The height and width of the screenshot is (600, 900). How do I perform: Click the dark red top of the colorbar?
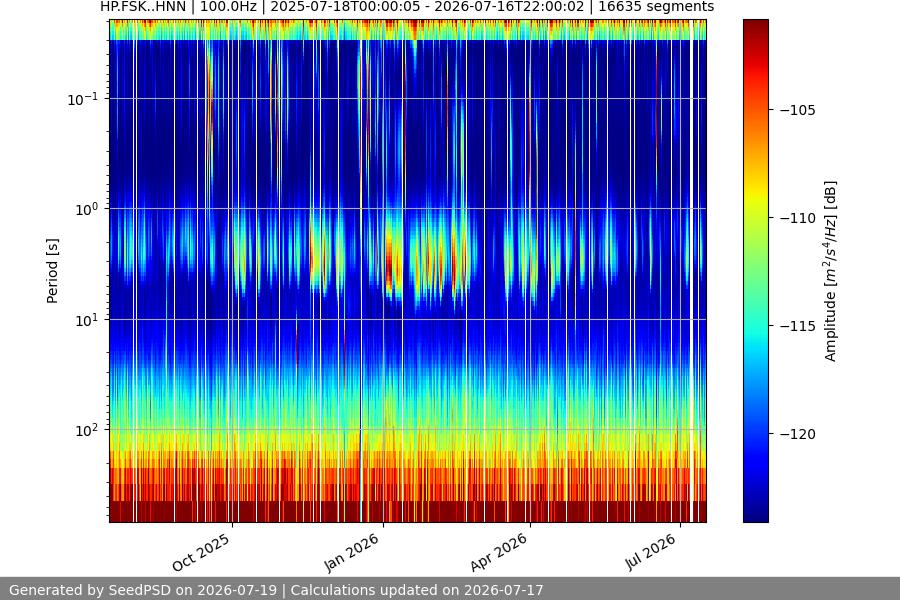tap(755, 29)
